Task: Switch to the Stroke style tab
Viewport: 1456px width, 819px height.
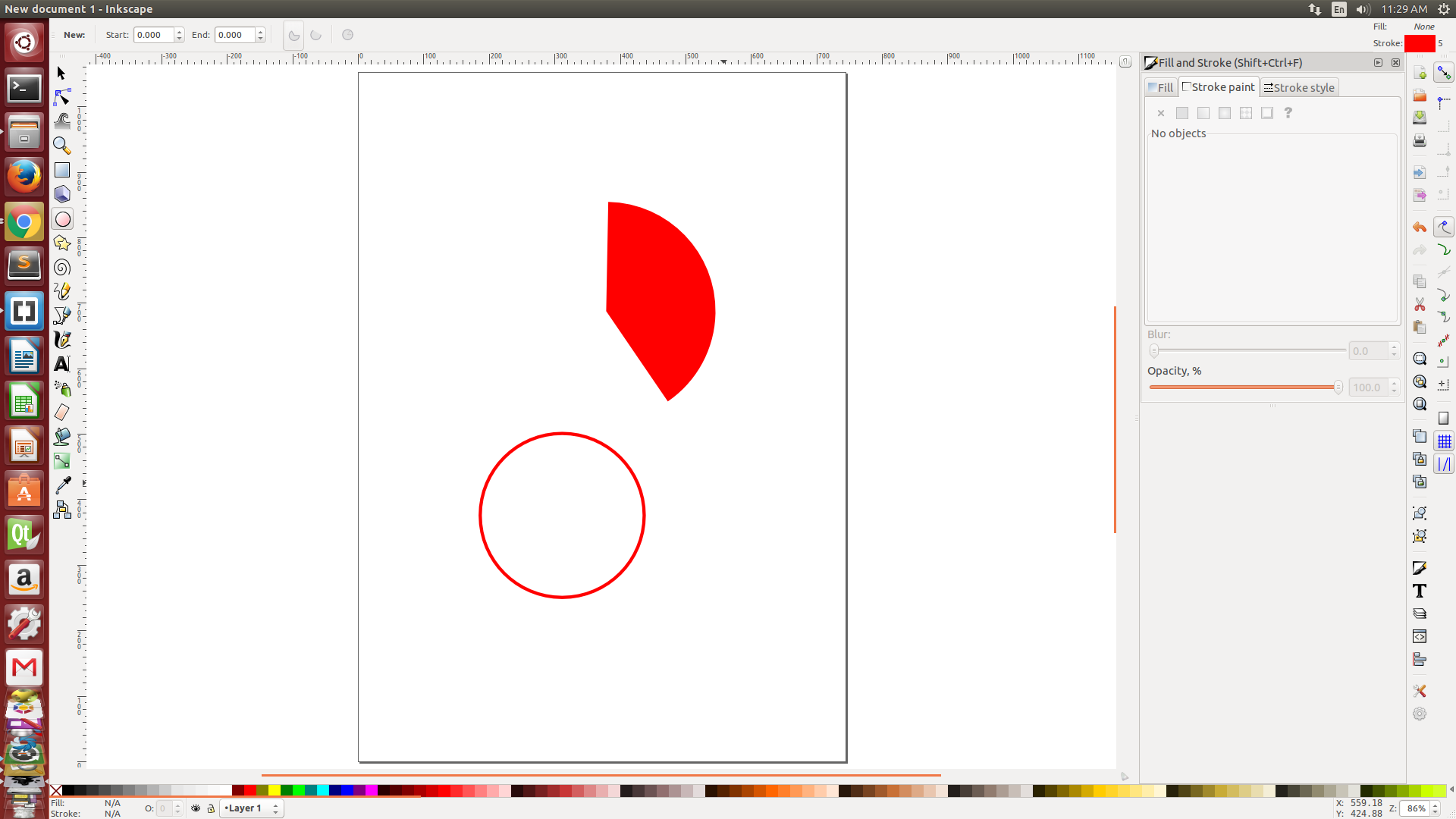Action: pos(1299,87)
